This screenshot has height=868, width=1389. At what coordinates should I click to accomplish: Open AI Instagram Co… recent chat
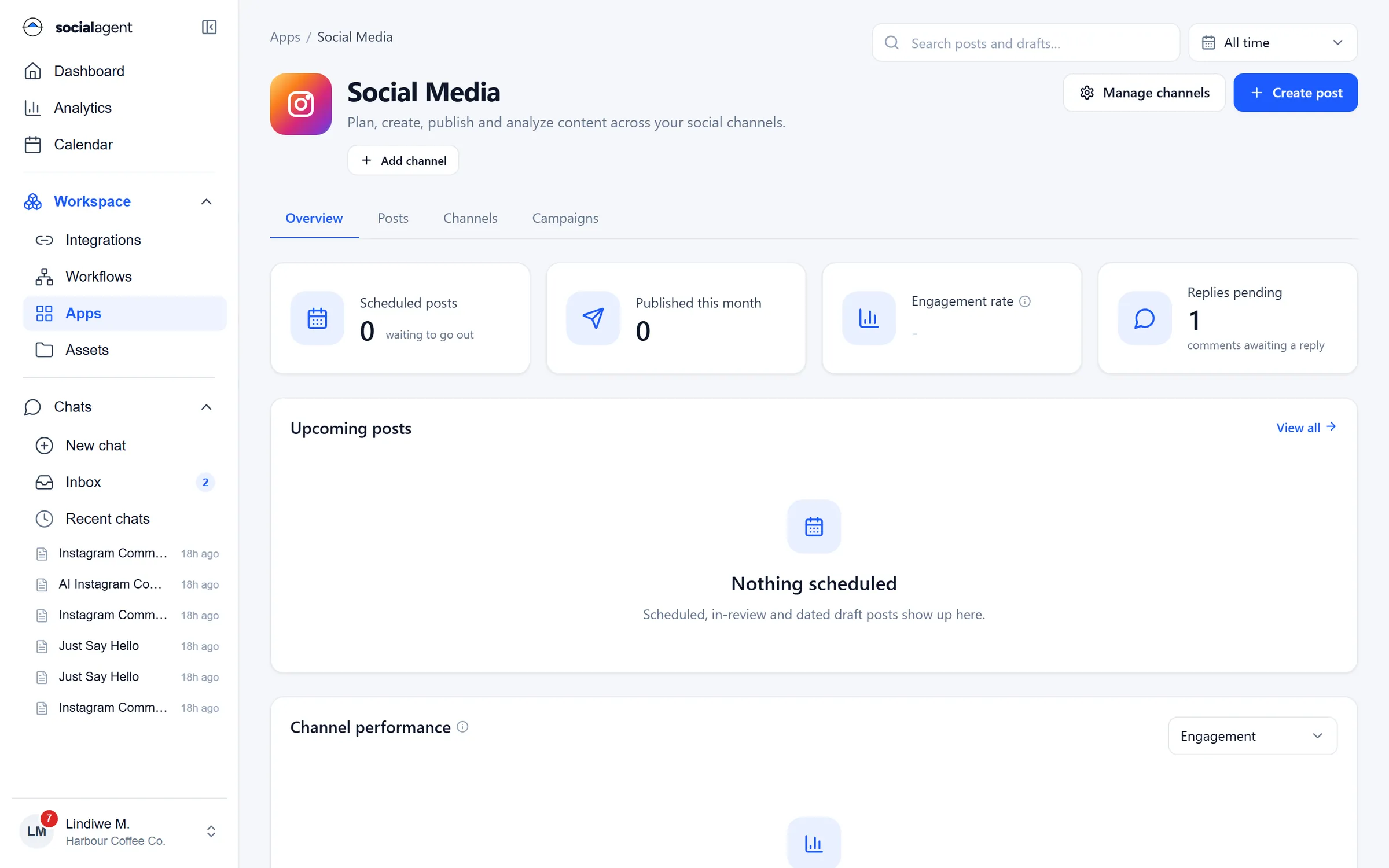coord(127,584)
